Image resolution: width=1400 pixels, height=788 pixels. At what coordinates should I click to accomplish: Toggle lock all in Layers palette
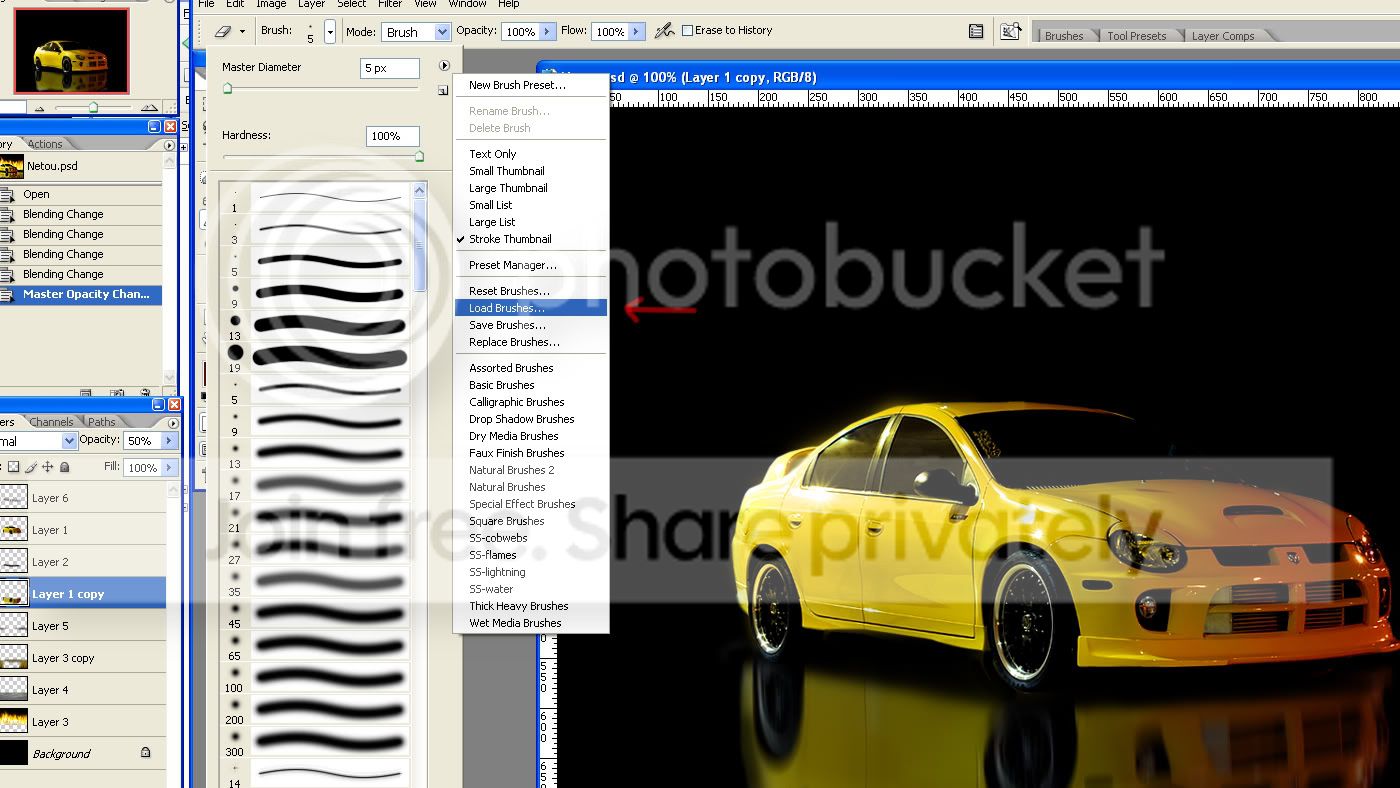65,467
